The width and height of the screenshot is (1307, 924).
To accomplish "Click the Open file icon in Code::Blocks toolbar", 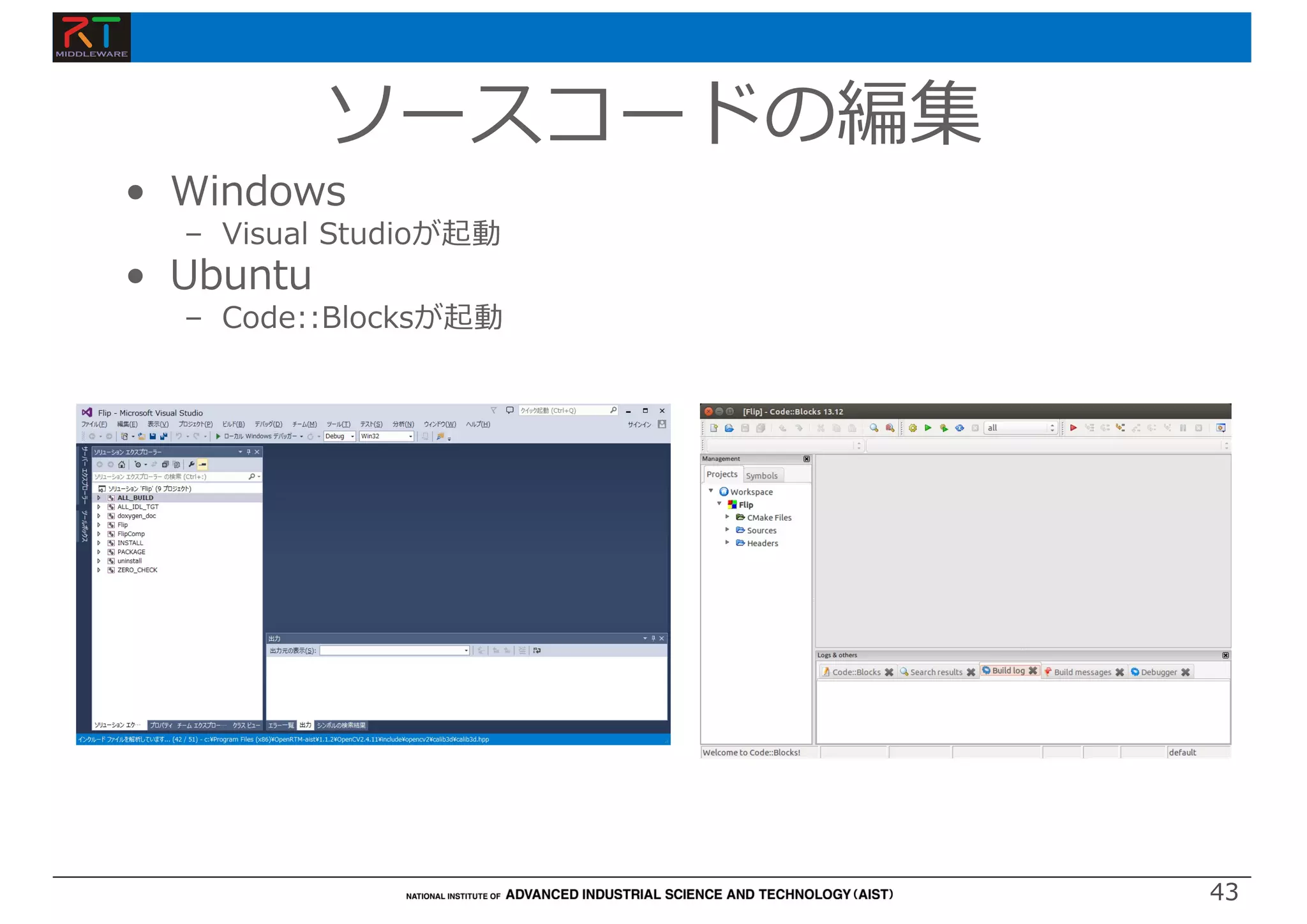I will pos(729,428).
